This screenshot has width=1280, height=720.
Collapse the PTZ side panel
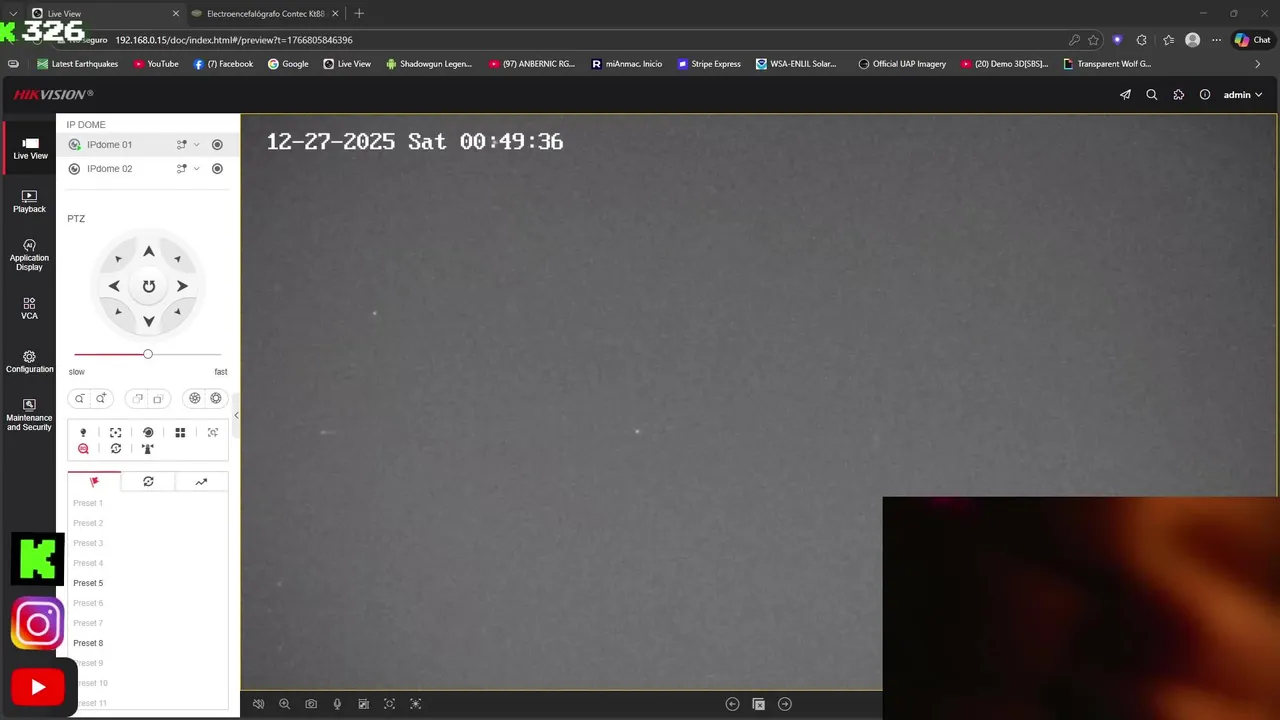pyautogui.click(x=237, y=415)
